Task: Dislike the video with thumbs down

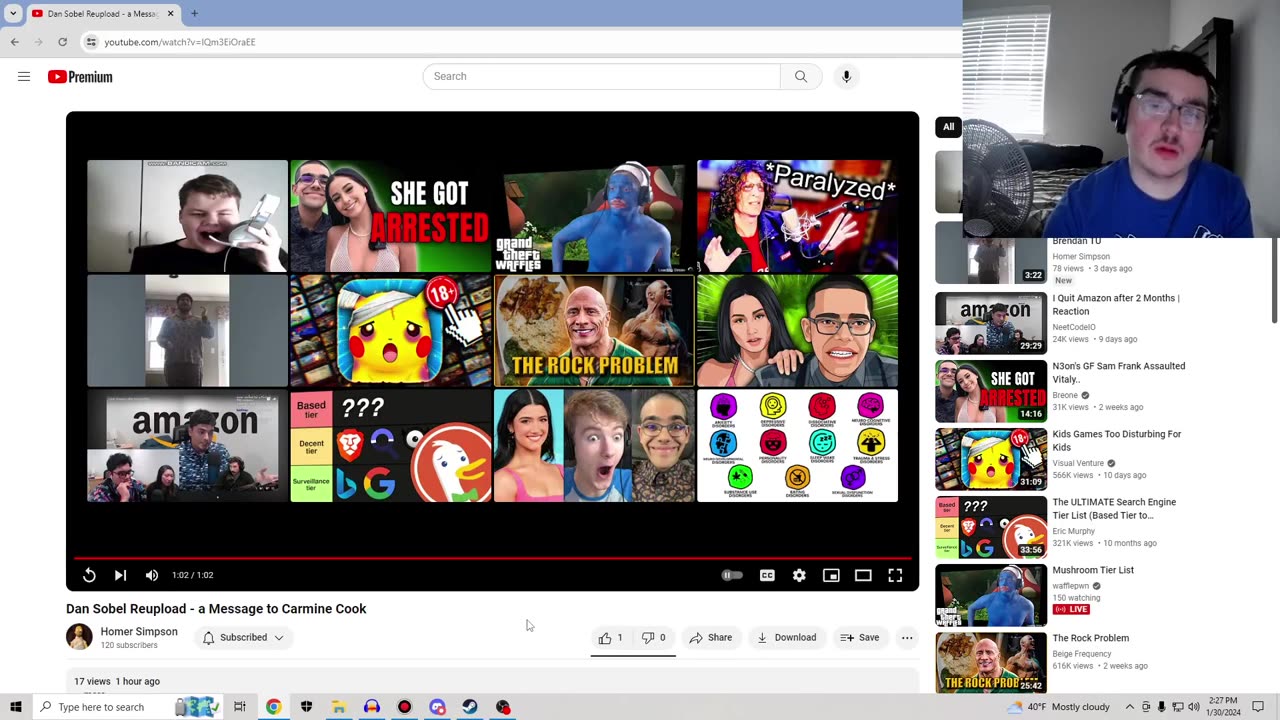Action: tap(654, 637)
